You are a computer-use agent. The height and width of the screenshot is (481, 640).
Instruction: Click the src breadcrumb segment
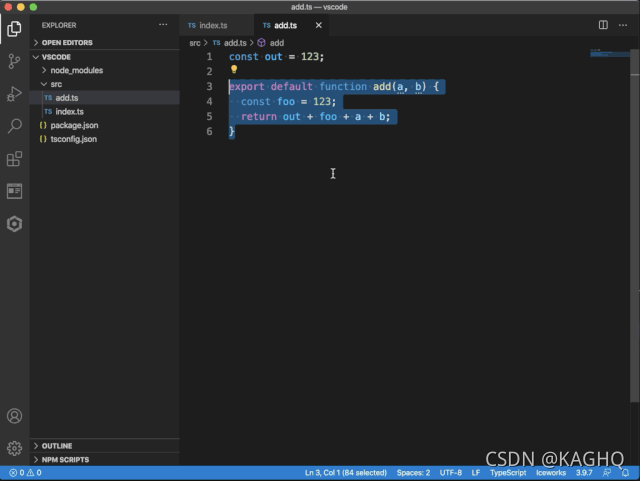pyautogui.click(x=195, y=43)
